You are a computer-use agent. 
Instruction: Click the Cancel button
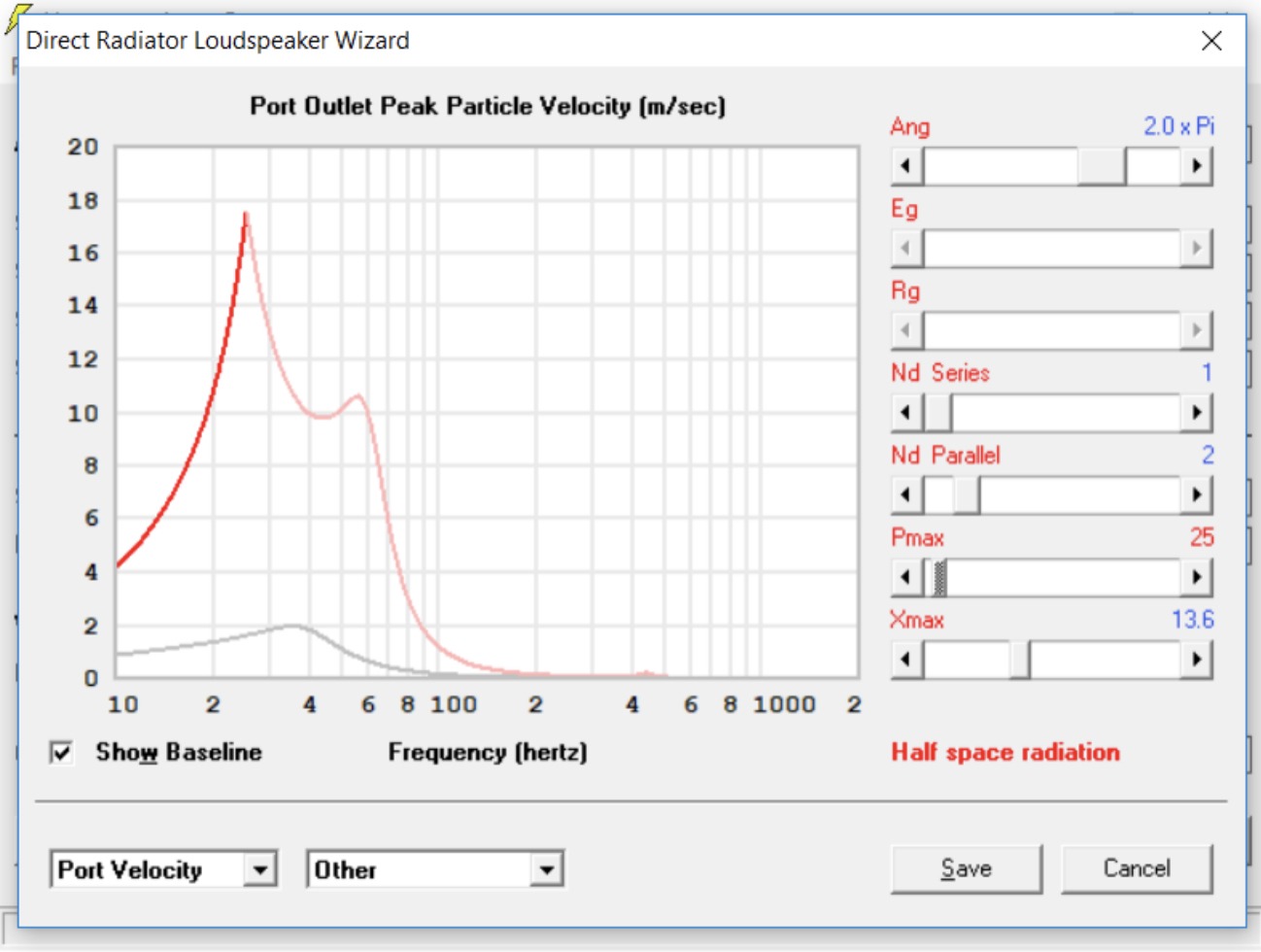point(1137,868)
